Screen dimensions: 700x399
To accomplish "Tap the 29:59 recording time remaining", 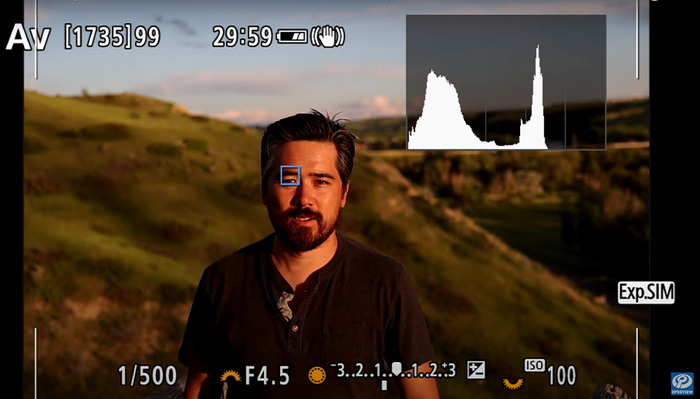I will click(x=242, y=37).
